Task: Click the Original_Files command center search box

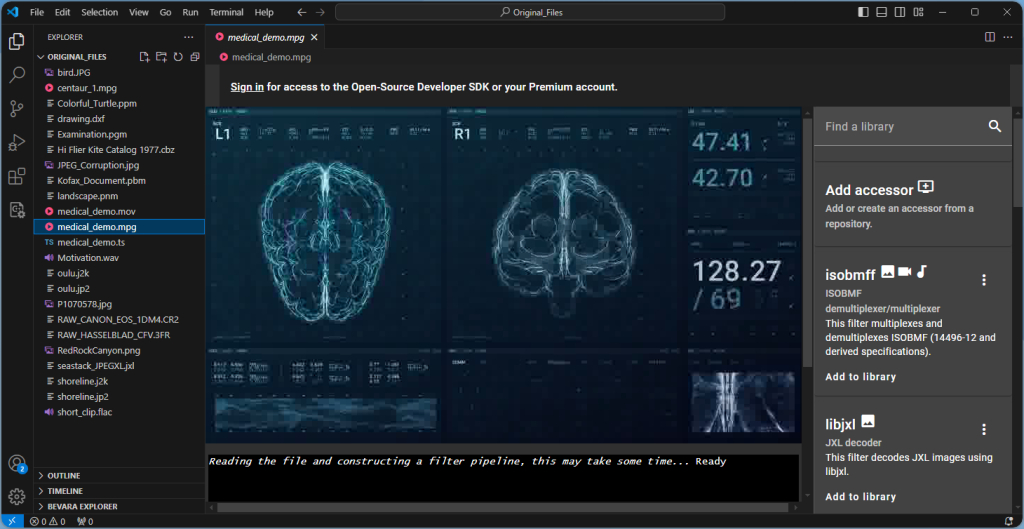Action: (x=530, y=12)
